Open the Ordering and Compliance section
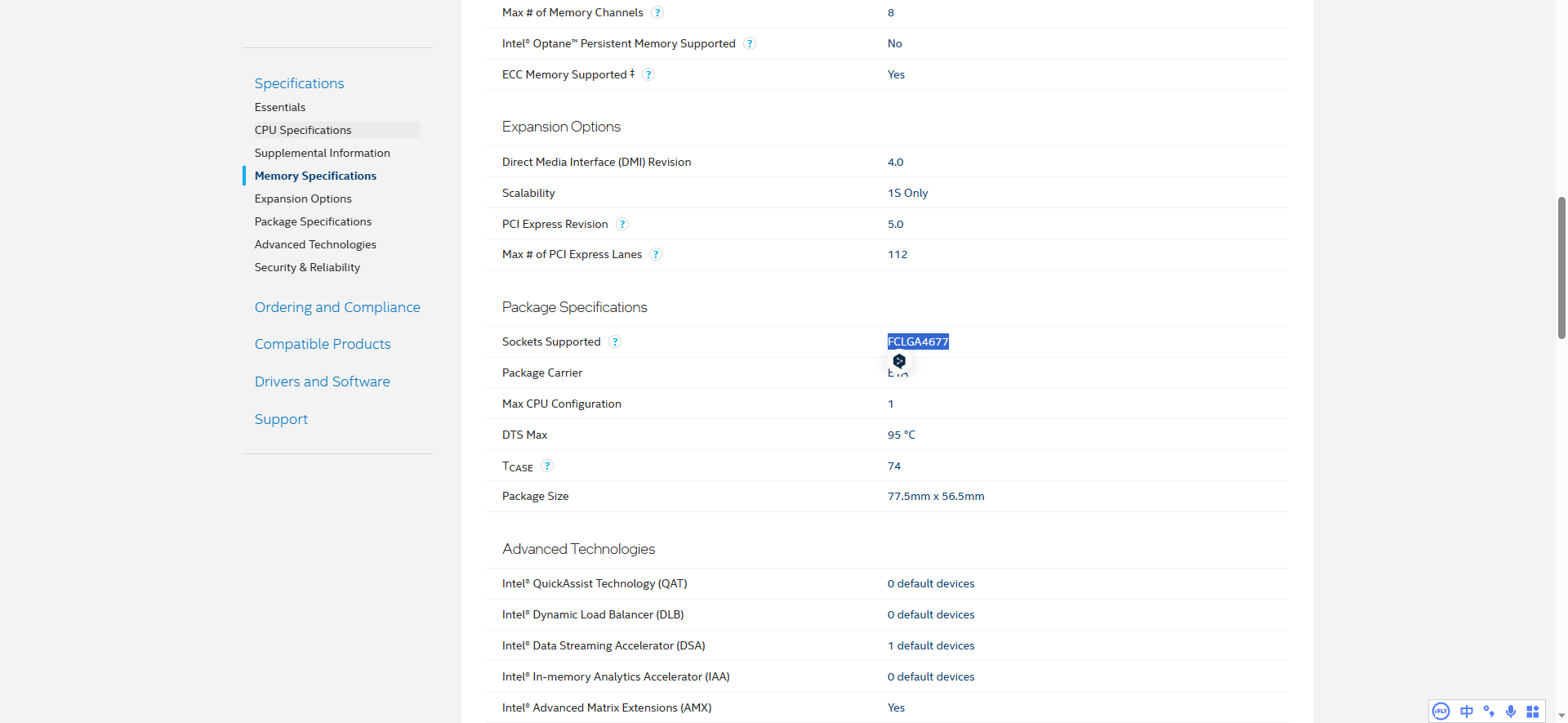Viewport: 1568px width, 723px height. 337,307
